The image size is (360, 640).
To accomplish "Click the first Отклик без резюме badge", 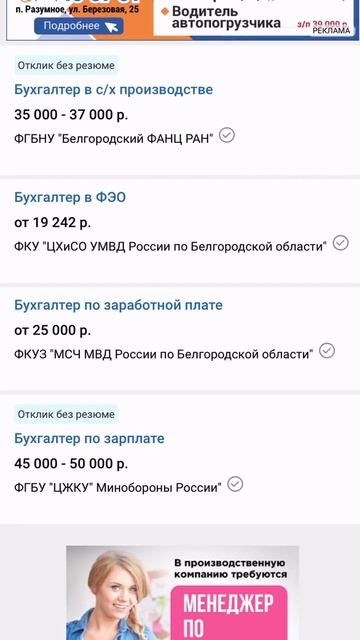I will pos(66,65).
